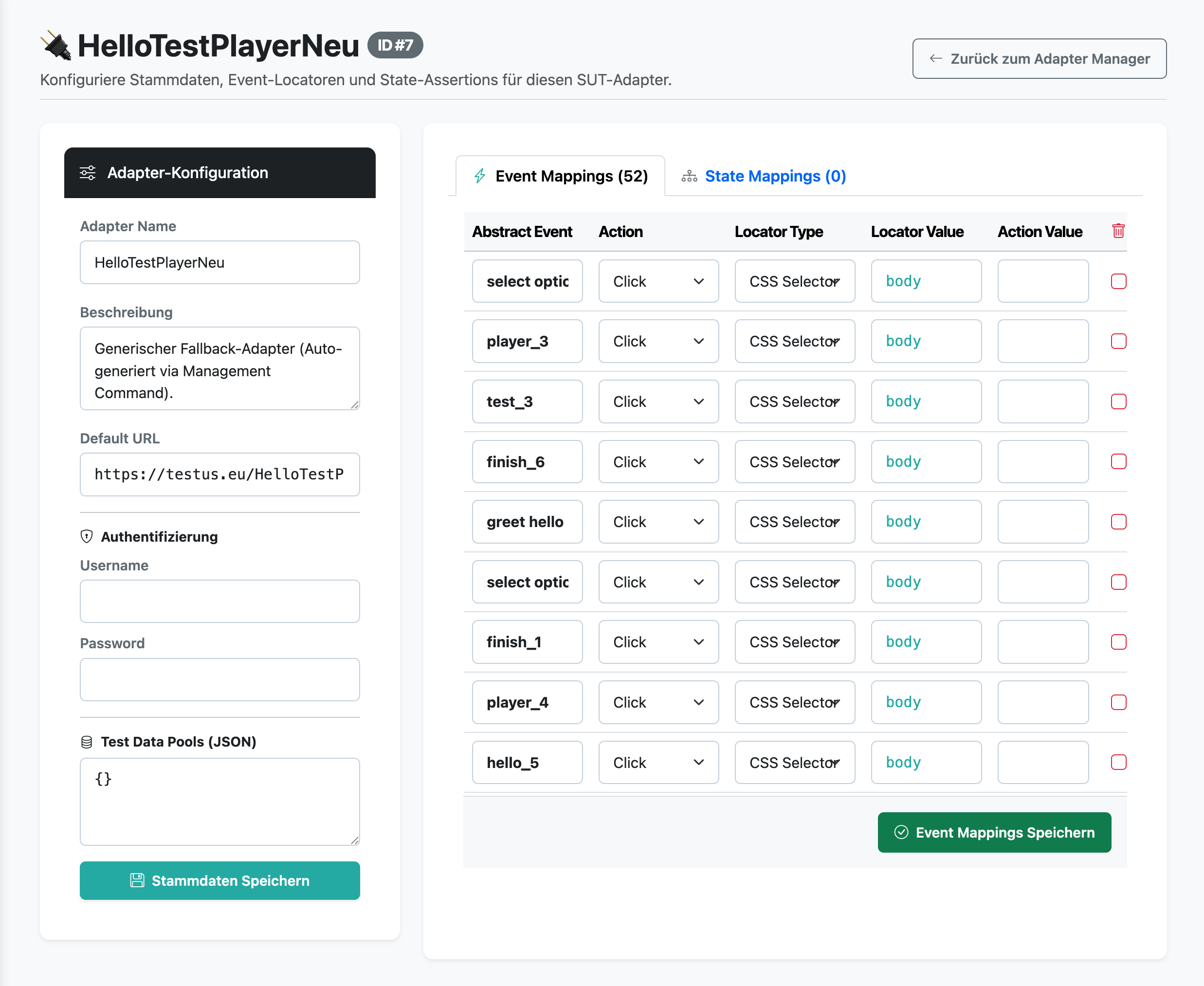
Task: Click the lightning bolt icon on Event Mappings tab
Action: tap(480, 176)
